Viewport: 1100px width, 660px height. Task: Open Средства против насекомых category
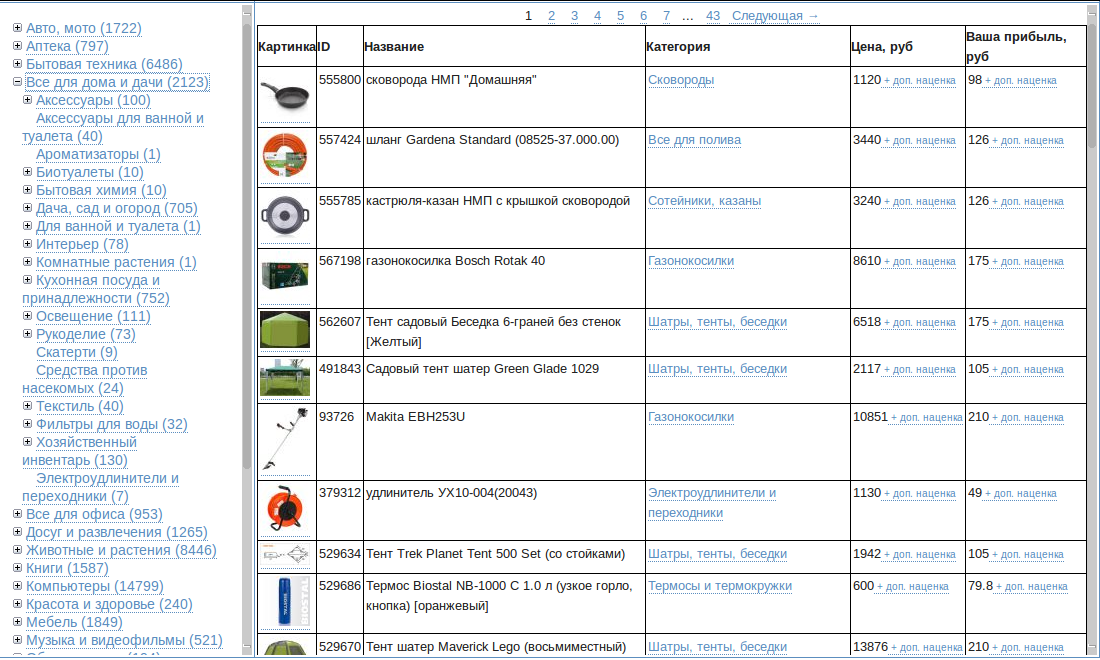pos(85,379)
